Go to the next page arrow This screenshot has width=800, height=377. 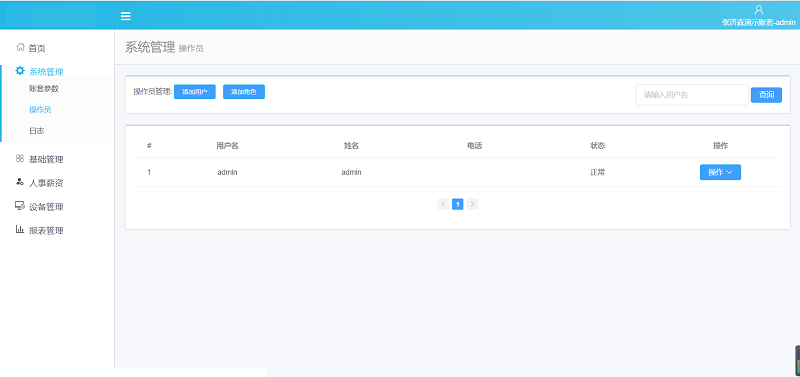(x=472, y=205)
